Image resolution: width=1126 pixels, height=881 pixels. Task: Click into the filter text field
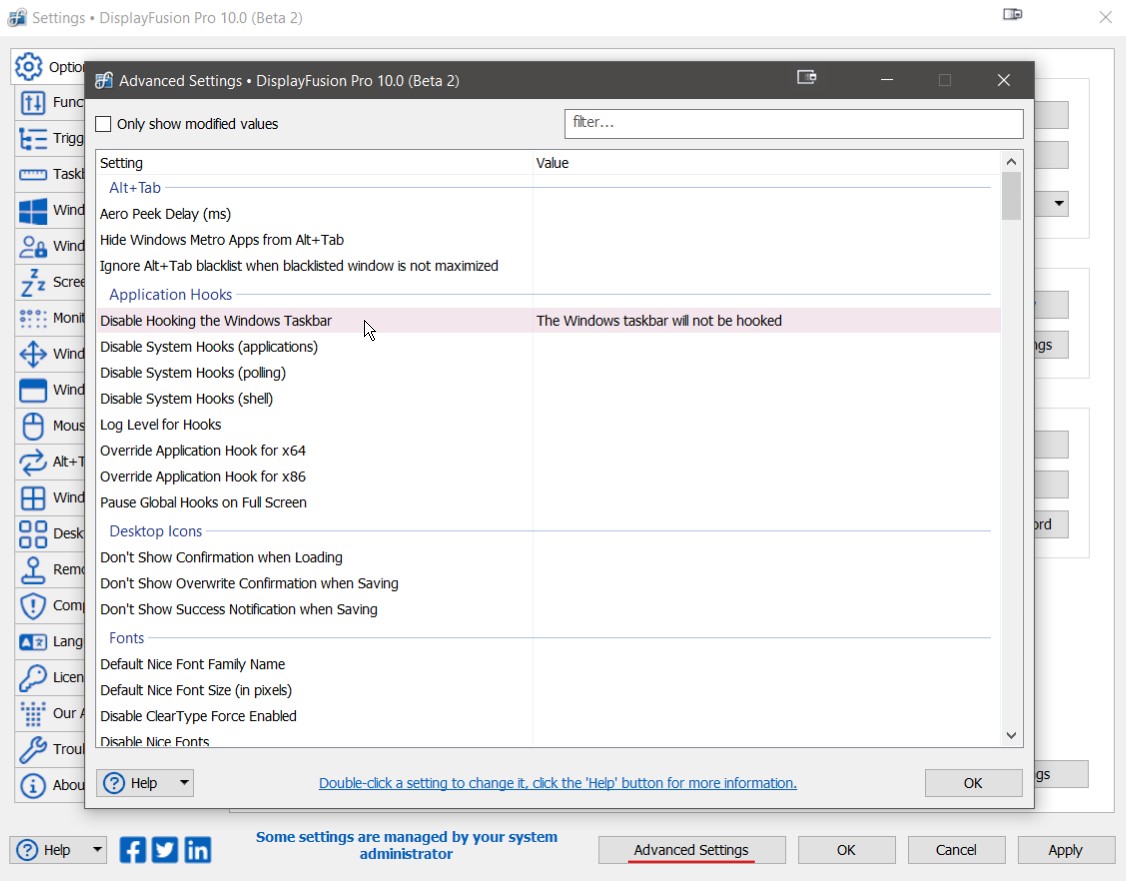click(793, 123)
